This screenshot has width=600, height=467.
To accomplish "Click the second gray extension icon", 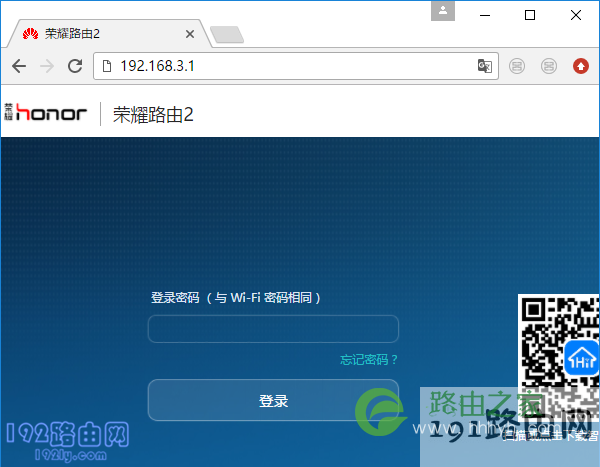I will tap(549, 66).
